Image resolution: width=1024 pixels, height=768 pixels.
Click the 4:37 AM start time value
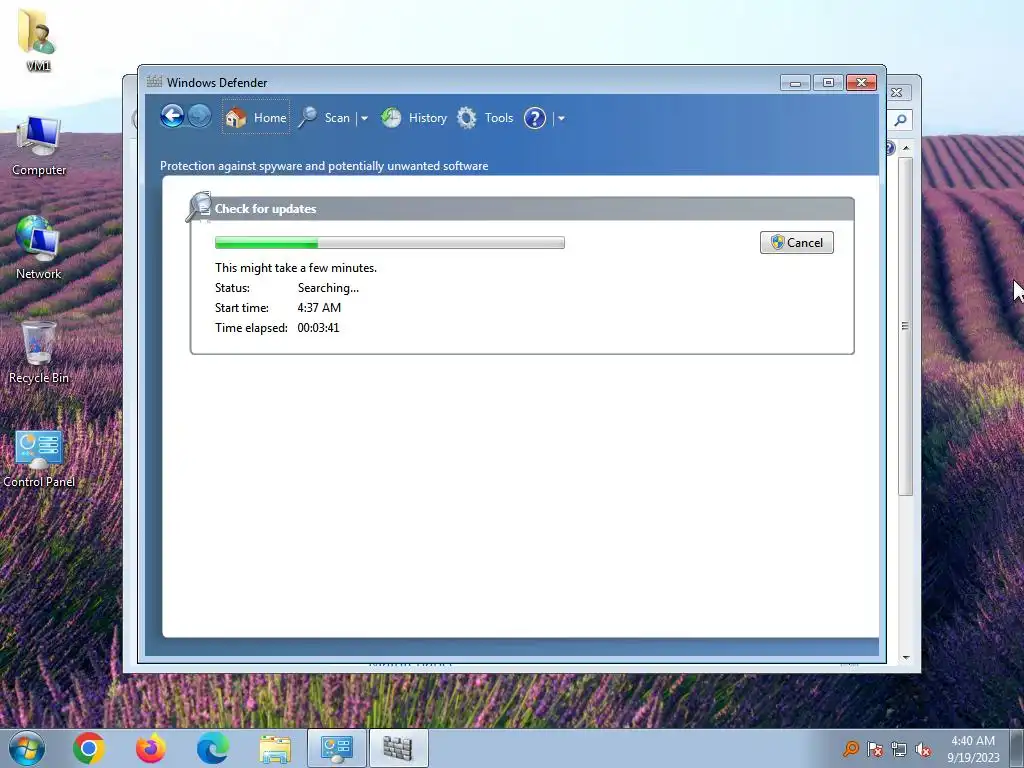319,308
